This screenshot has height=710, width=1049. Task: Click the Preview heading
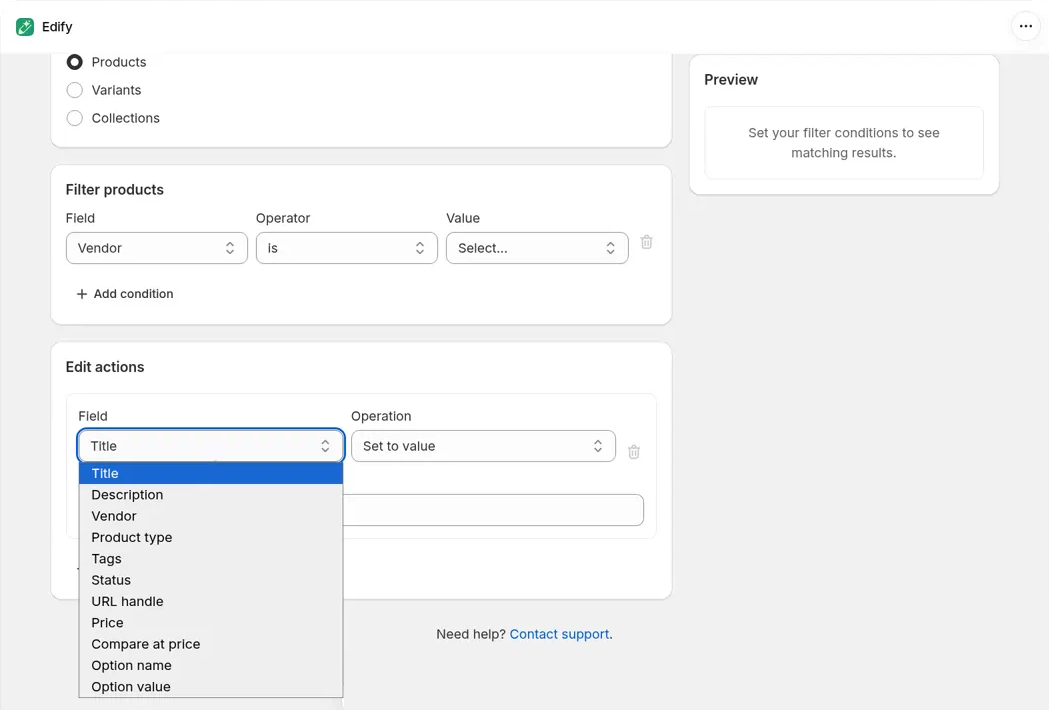pyautogui.click(x=731, y=80)
